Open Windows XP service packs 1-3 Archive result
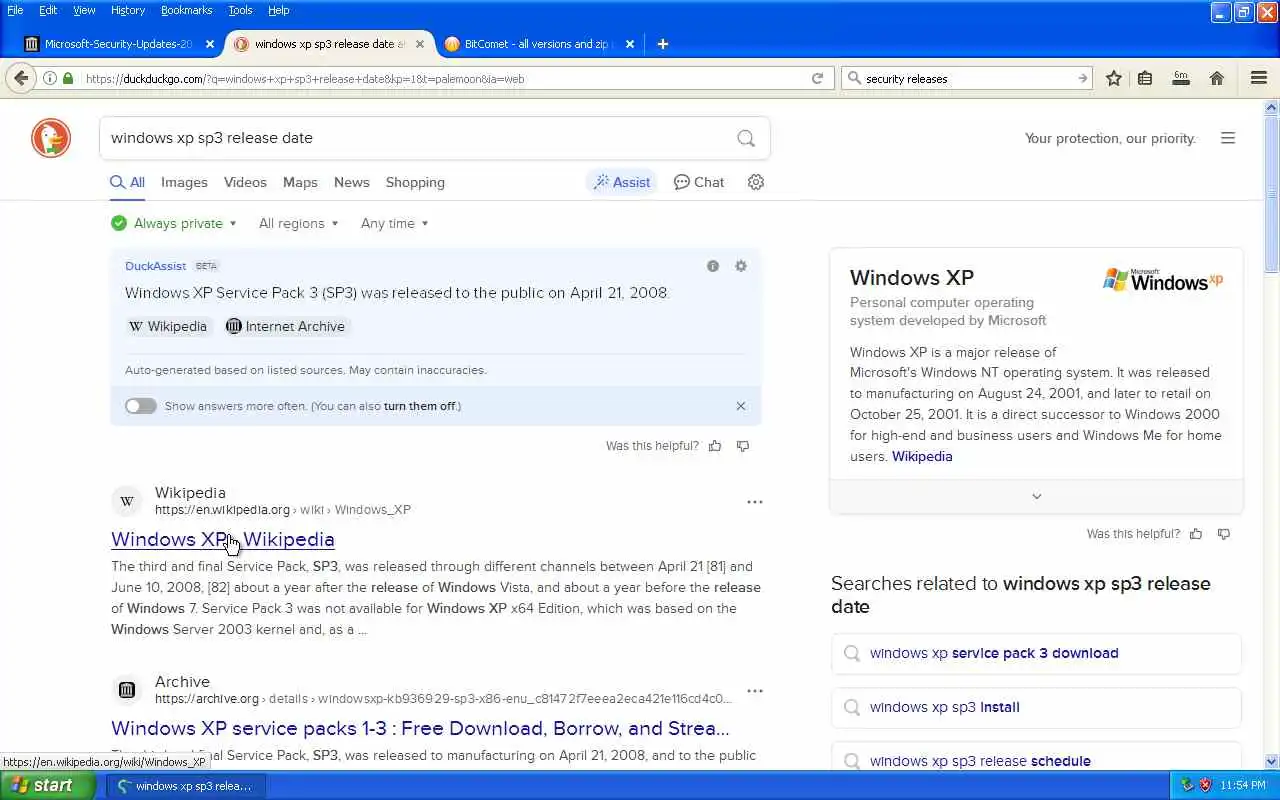This screenshot has width=1280, height=800. (x=420, y=728)
